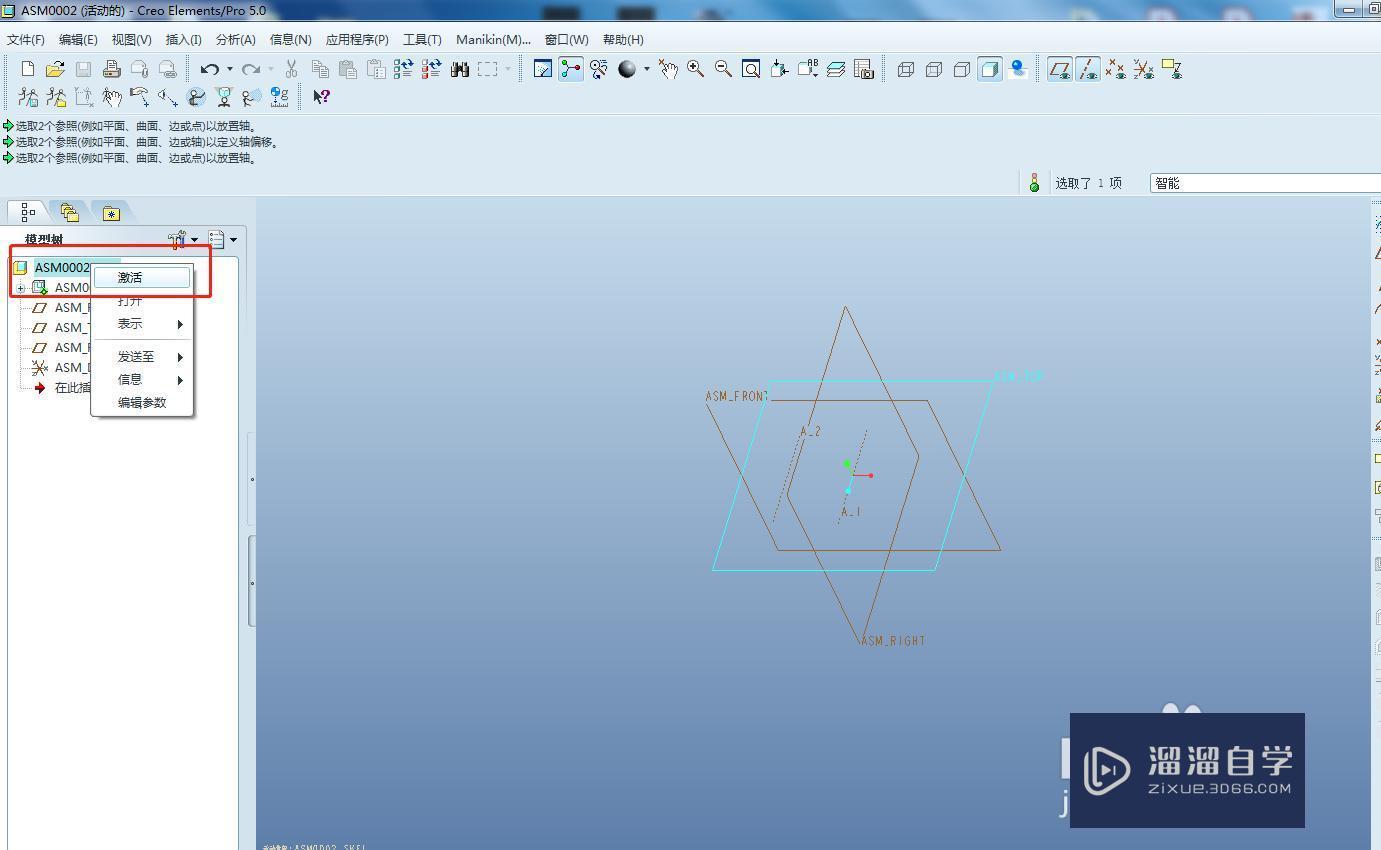Toggle datum planes display
The width and height of the screenshot is (1381, 850).
[x=1060, y=69]
